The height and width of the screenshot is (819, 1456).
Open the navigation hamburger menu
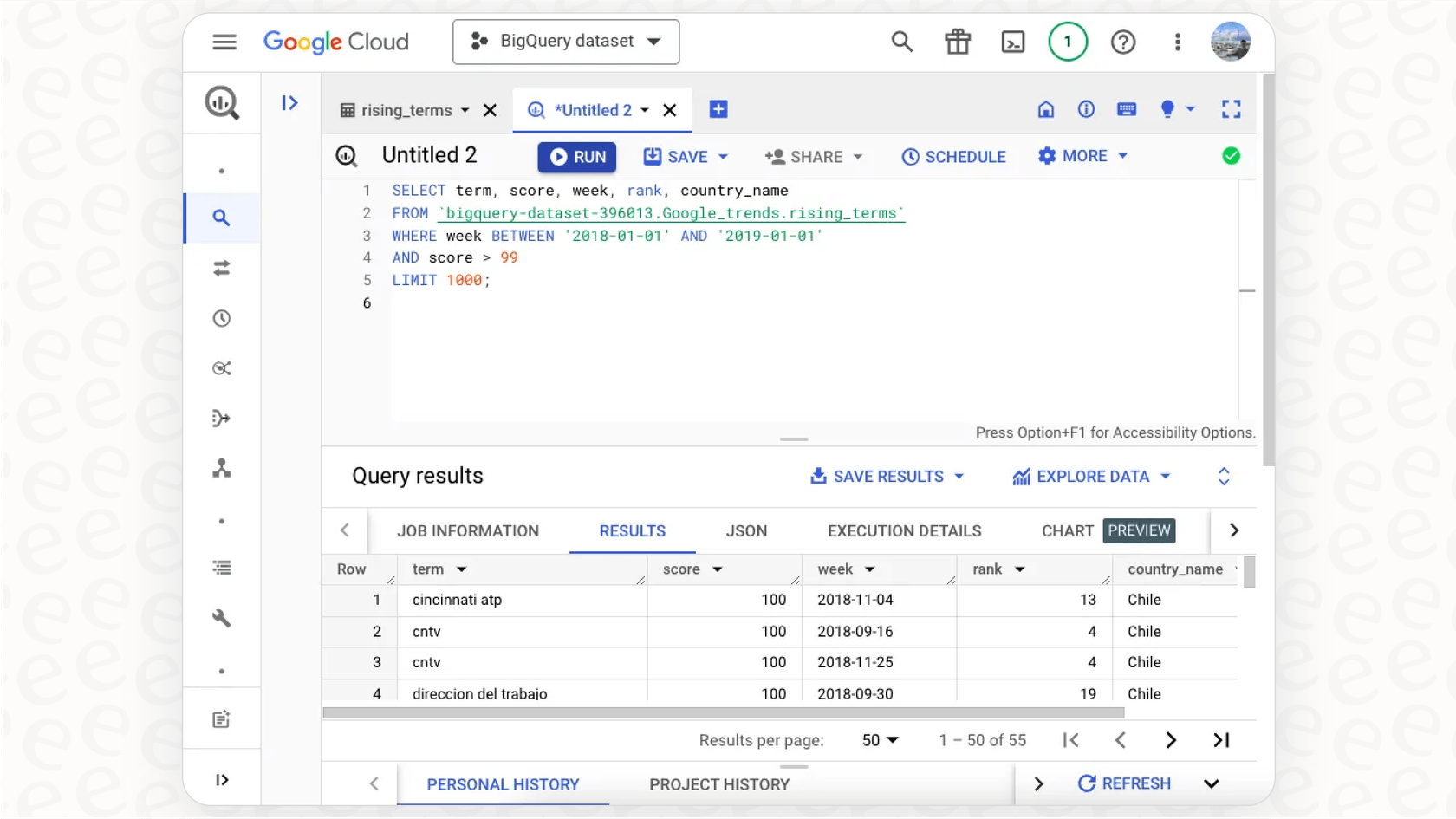[224, 42]
